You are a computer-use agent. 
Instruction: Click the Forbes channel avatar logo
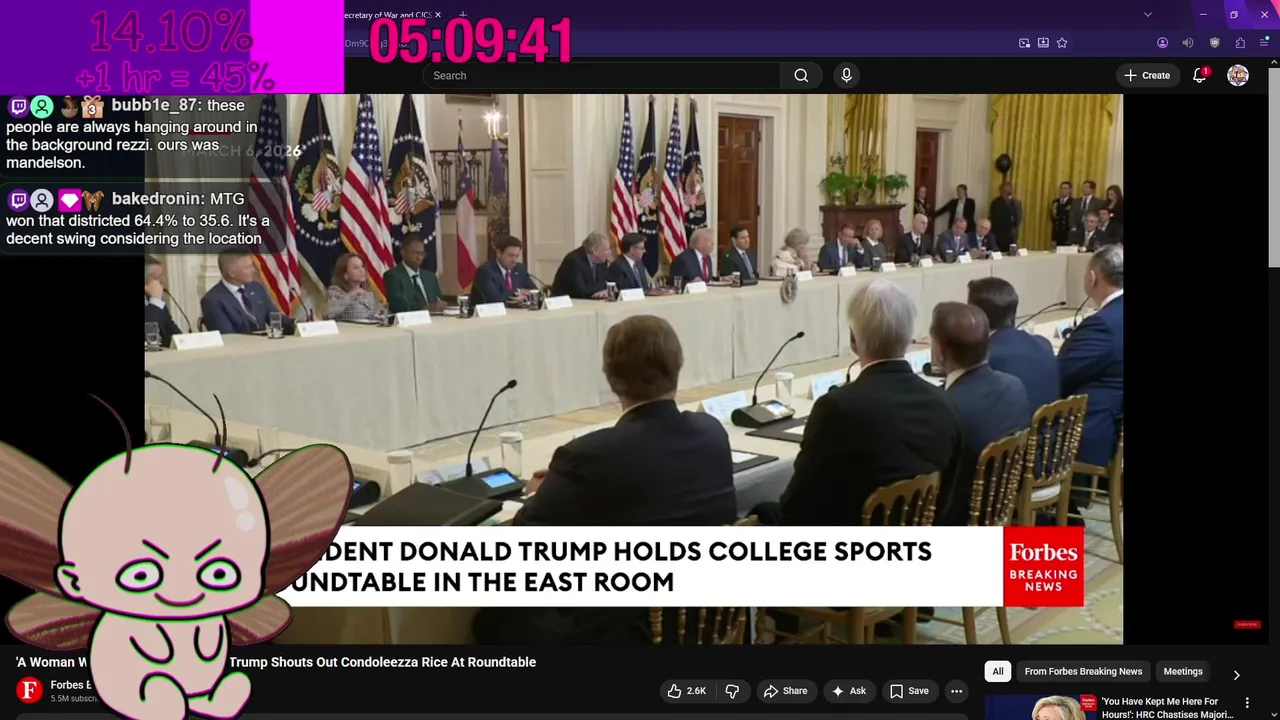pyautogui.click(x=30, y=690)
